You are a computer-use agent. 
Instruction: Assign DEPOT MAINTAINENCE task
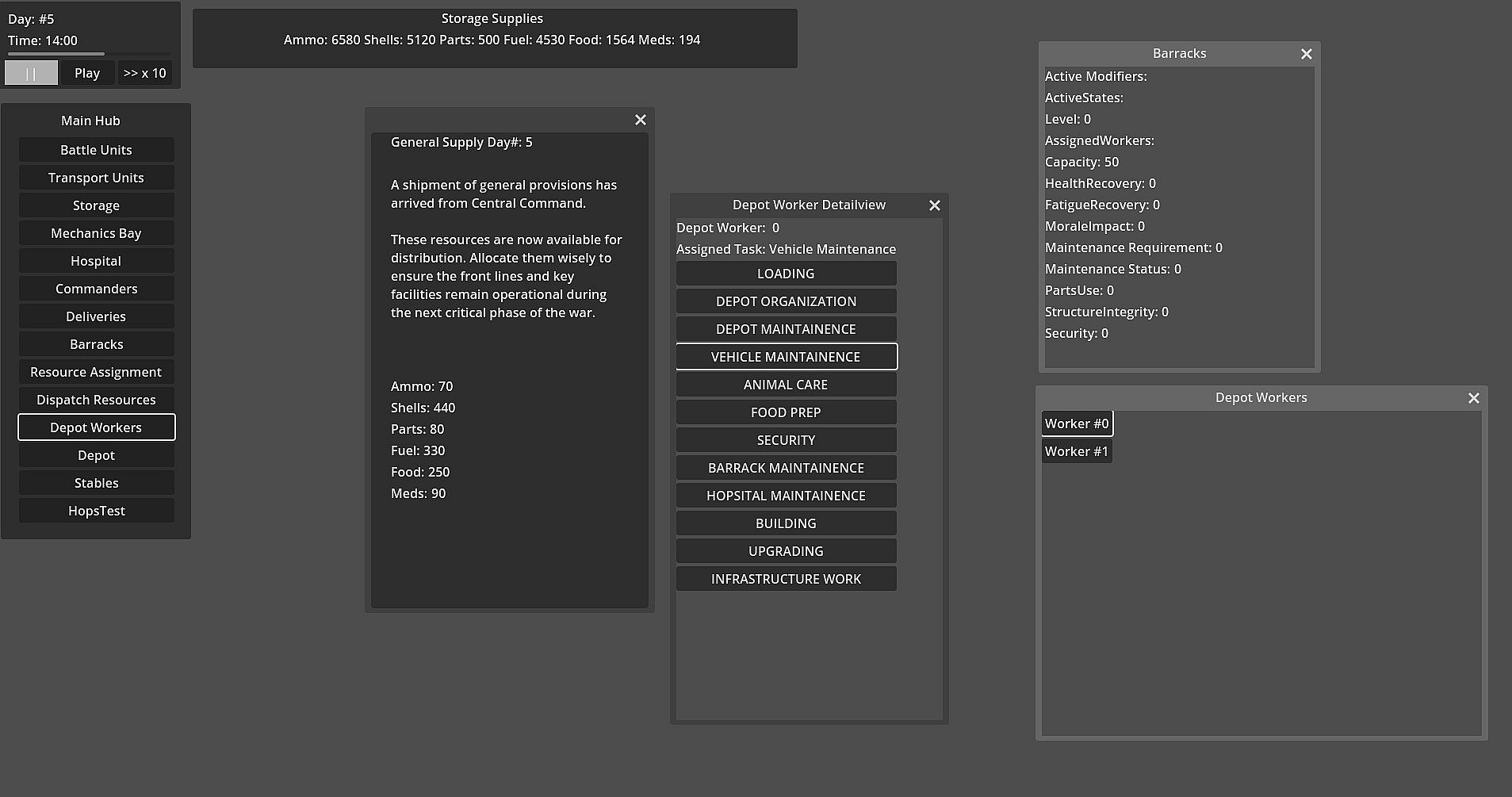click(786, 329)
